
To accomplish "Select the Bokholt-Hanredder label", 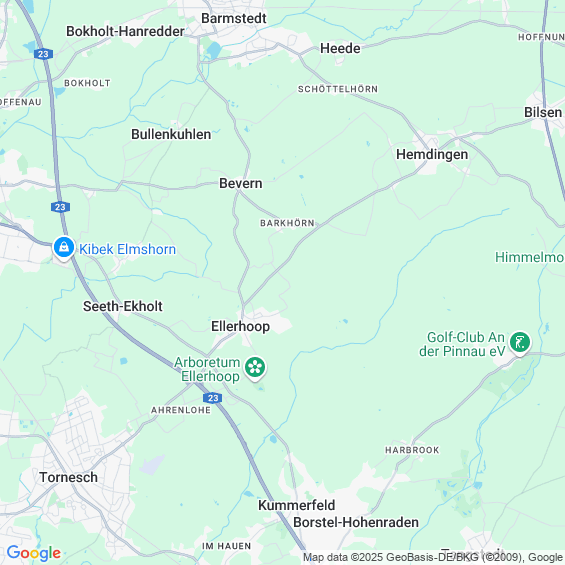I will 125,31.
